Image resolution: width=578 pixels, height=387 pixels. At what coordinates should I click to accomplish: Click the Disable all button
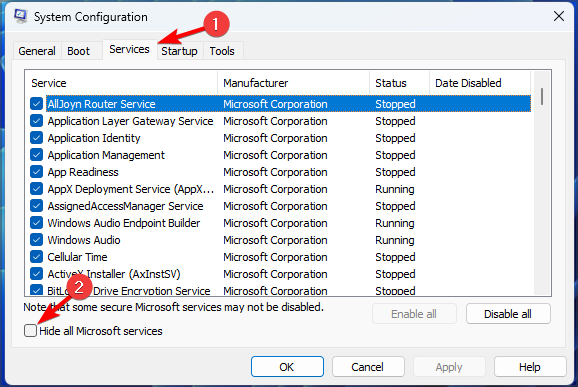tap(508, 314)
